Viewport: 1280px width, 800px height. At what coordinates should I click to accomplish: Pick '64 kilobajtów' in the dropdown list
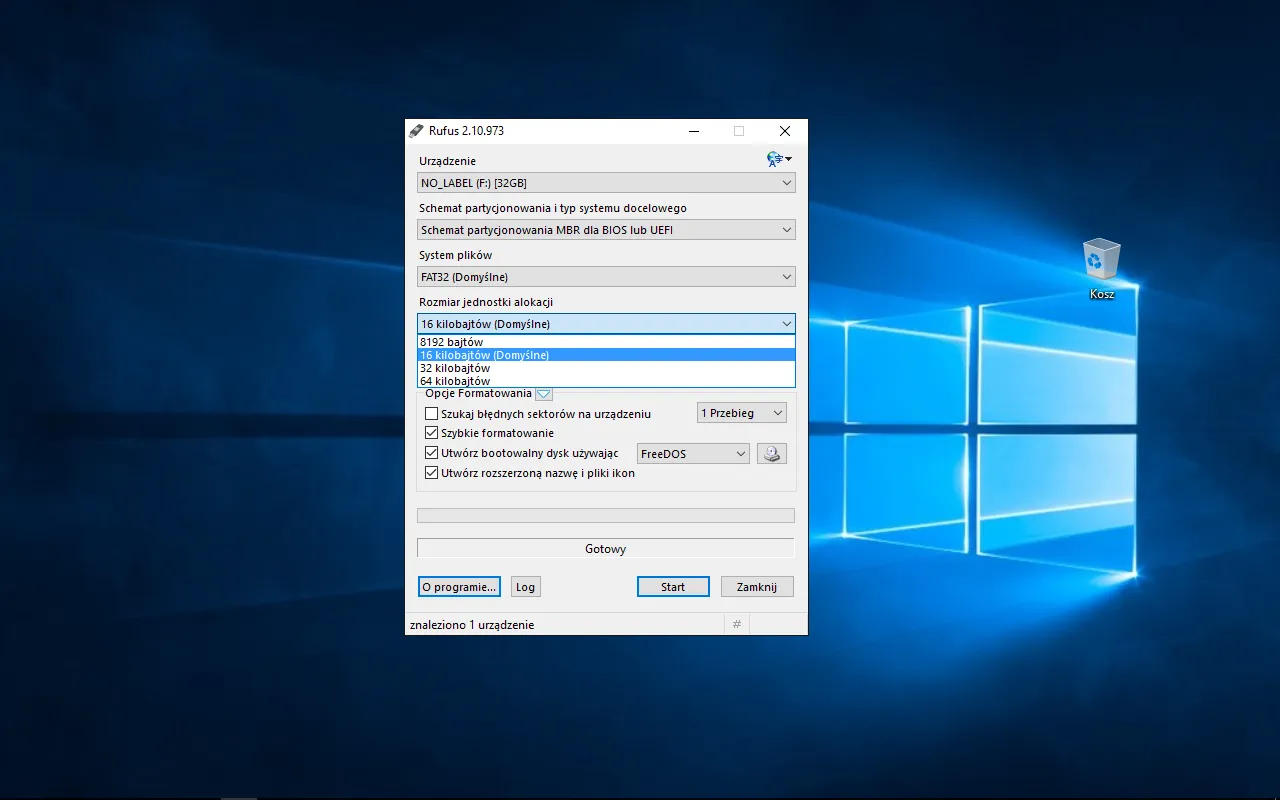(456, 381)
